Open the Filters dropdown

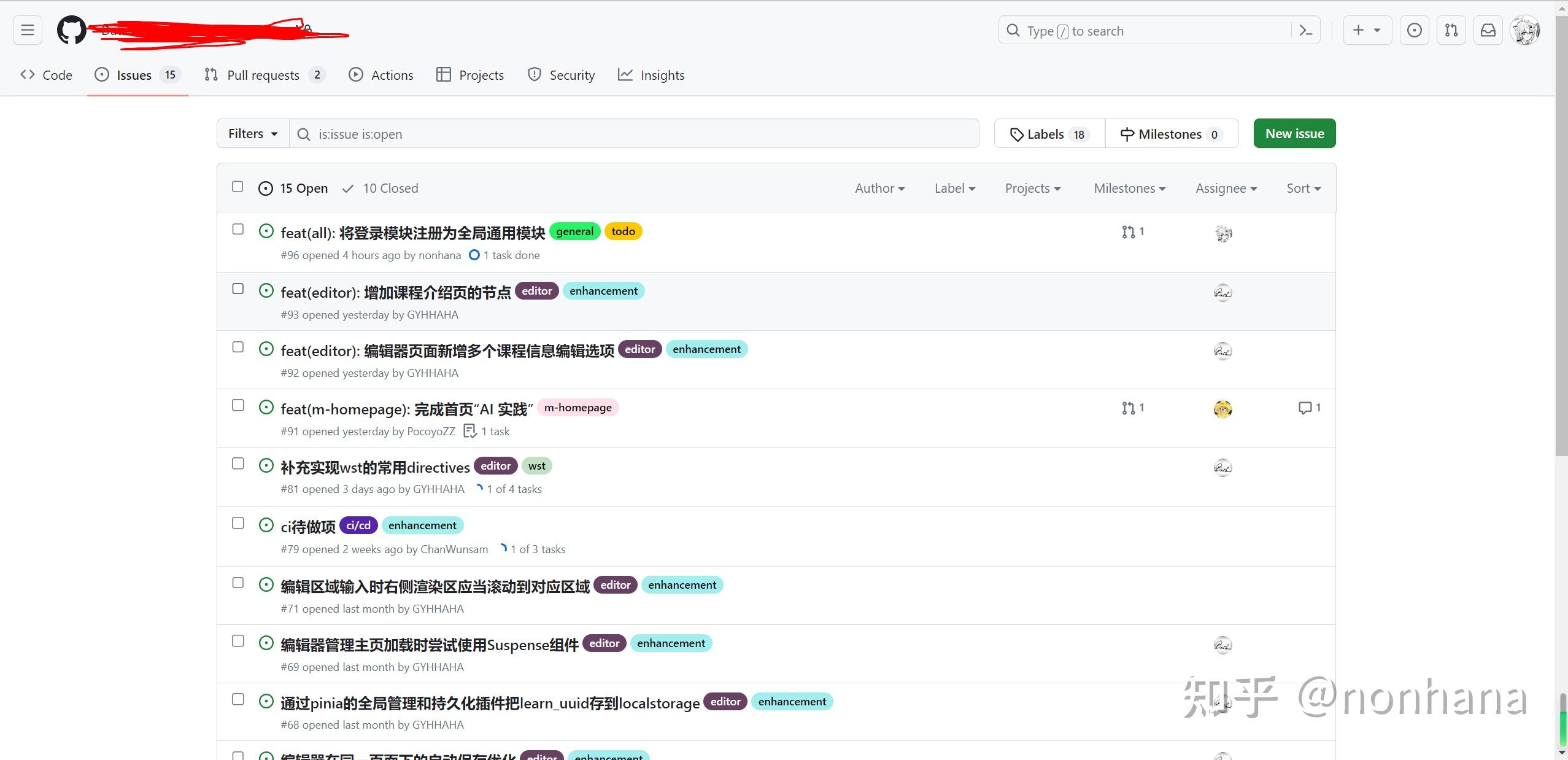coord(251,133)
